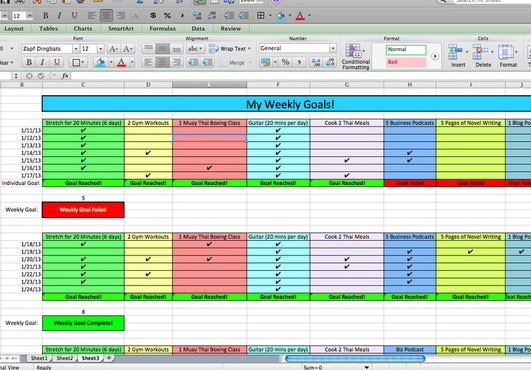Add a new sheet with the plus tab
The image size is (531, 370).
[109, 358]
